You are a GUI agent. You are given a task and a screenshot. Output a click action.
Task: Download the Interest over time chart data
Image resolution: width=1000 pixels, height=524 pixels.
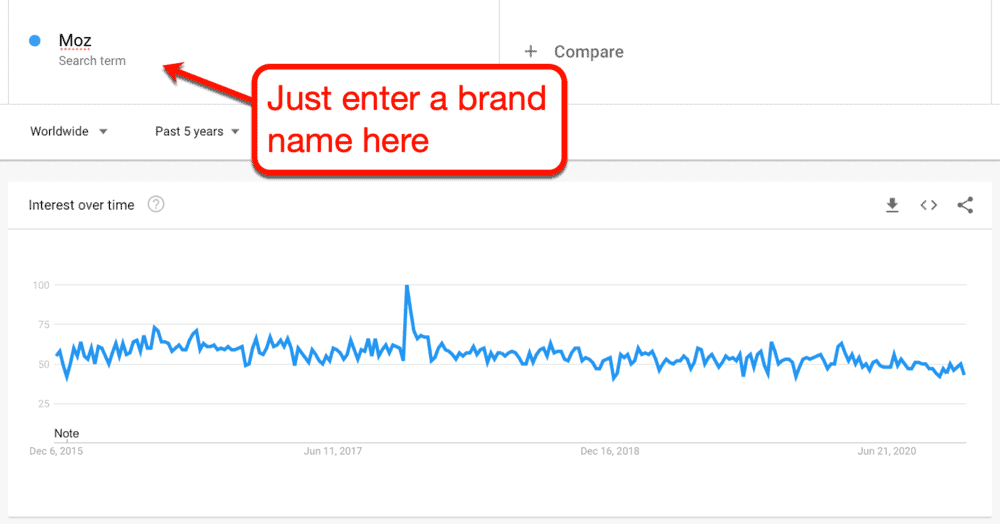click(x=892, y=205)
